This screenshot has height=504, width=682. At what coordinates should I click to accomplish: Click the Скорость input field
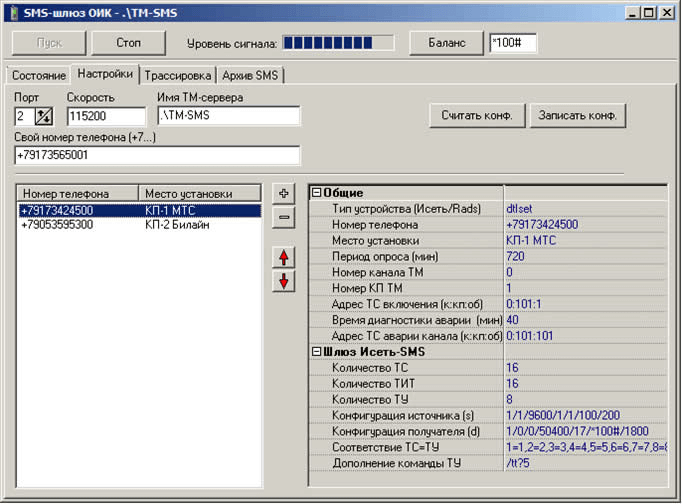click(x=104, y=116)
